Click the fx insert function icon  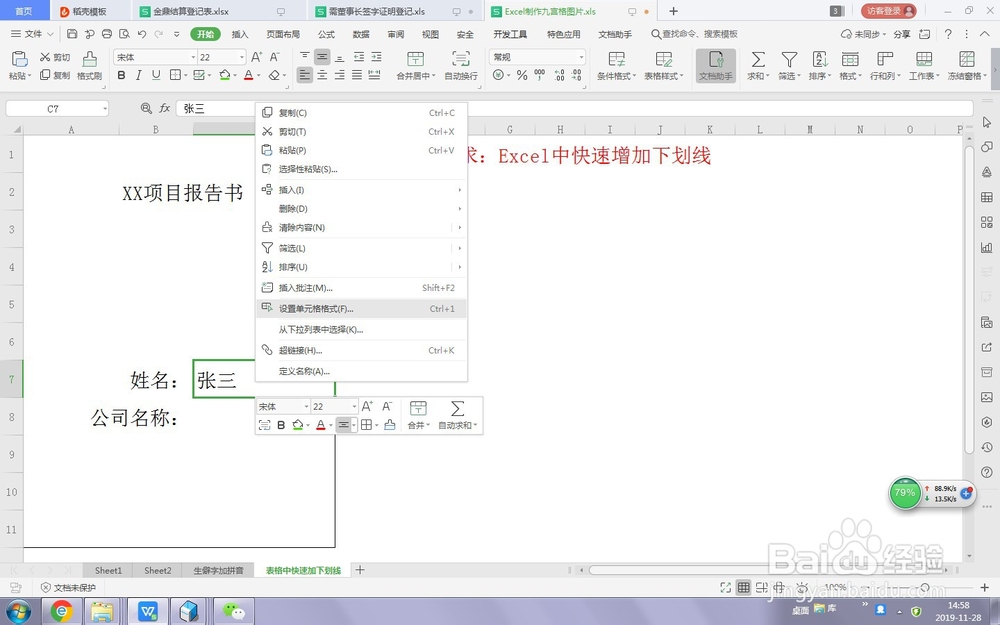point(165,108)
